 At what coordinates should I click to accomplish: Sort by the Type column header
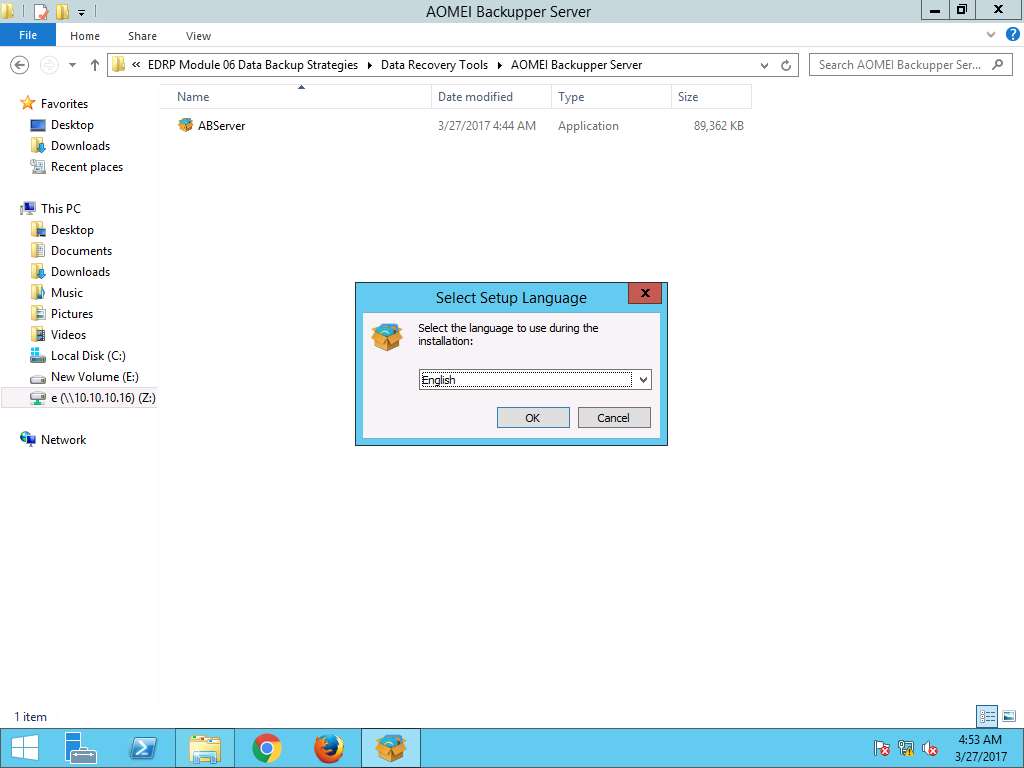(x=611, y=97)
